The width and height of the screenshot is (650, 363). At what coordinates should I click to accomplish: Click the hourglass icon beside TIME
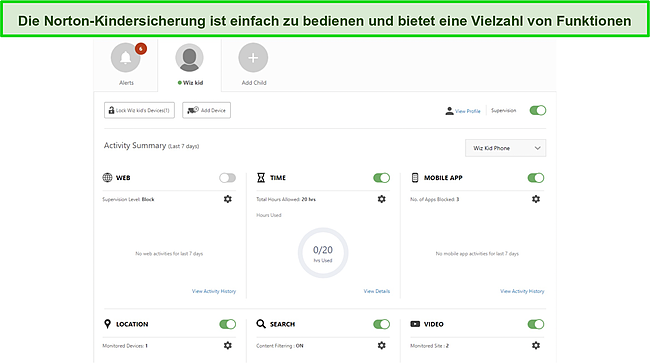261,178
